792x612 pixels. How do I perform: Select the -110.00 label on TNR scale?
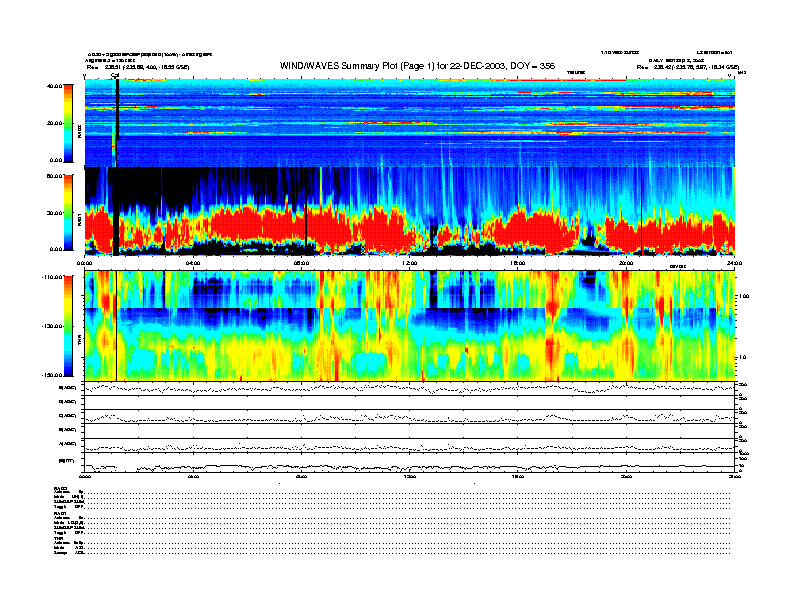coord(53,277)
